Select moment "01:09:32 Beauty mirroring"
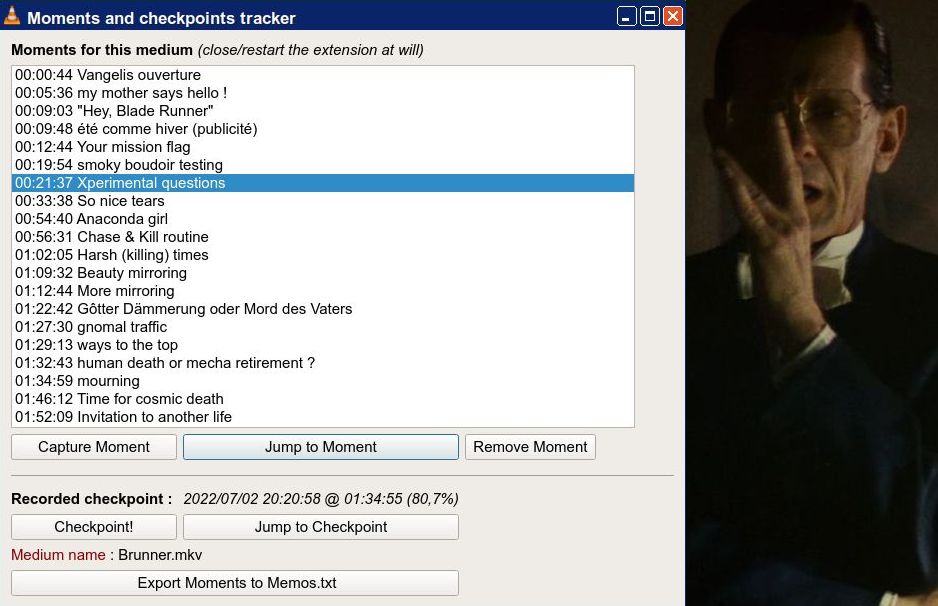 point(323,273)
